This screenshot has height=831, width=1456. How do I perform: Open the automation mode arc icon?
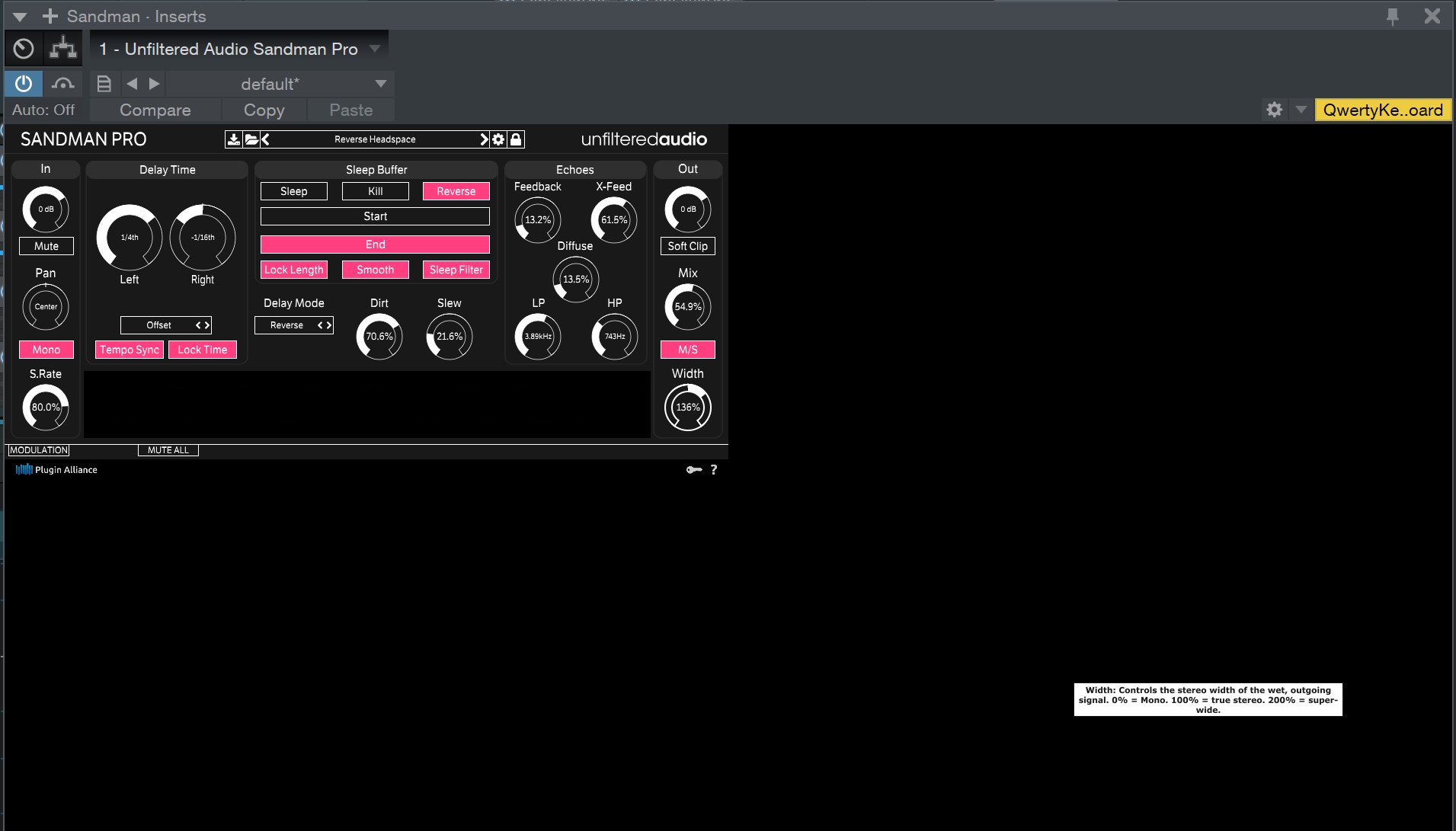63,84
